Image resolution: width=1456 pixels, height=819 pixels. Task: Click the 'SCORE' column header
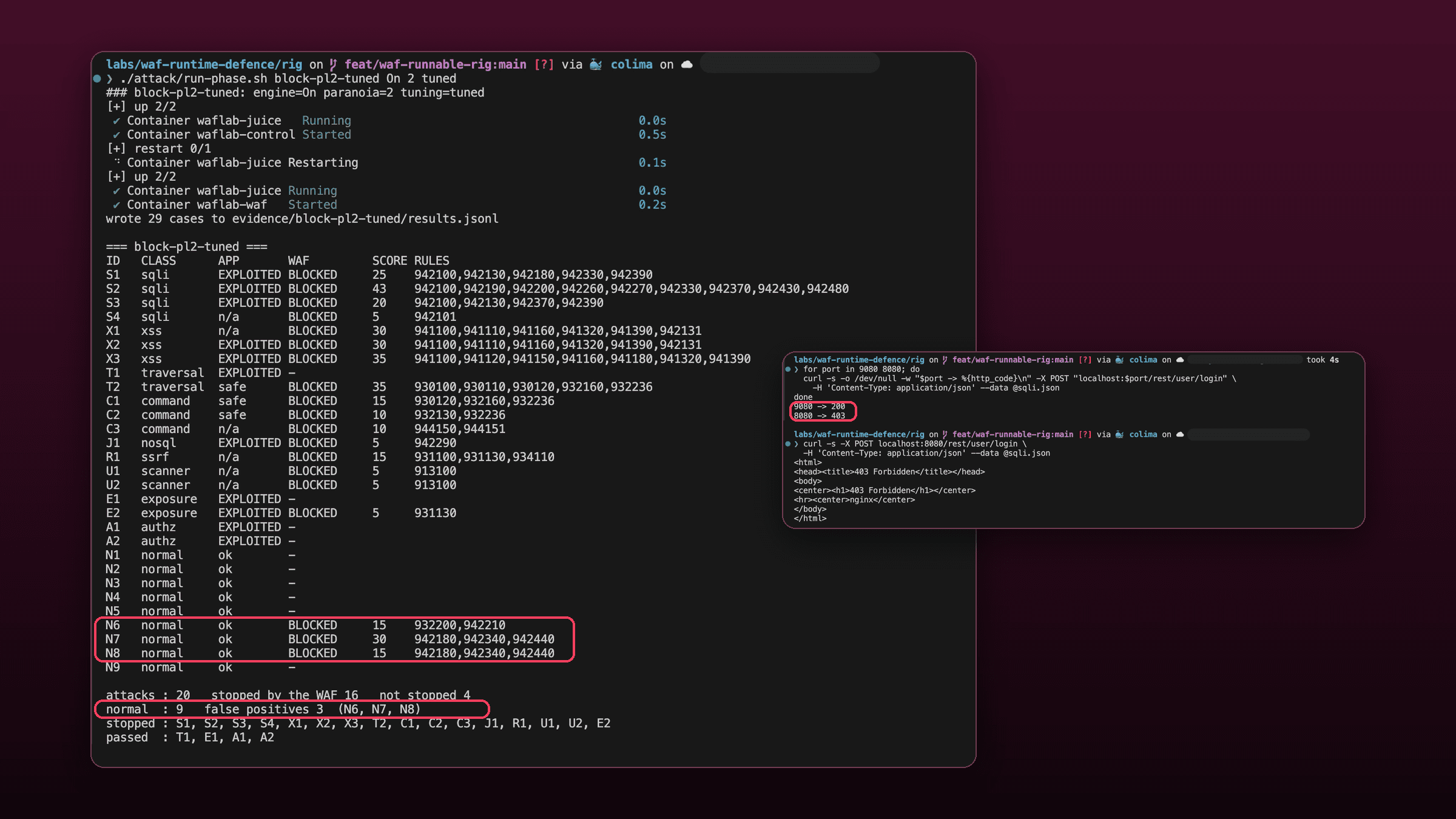pos(389,260)
